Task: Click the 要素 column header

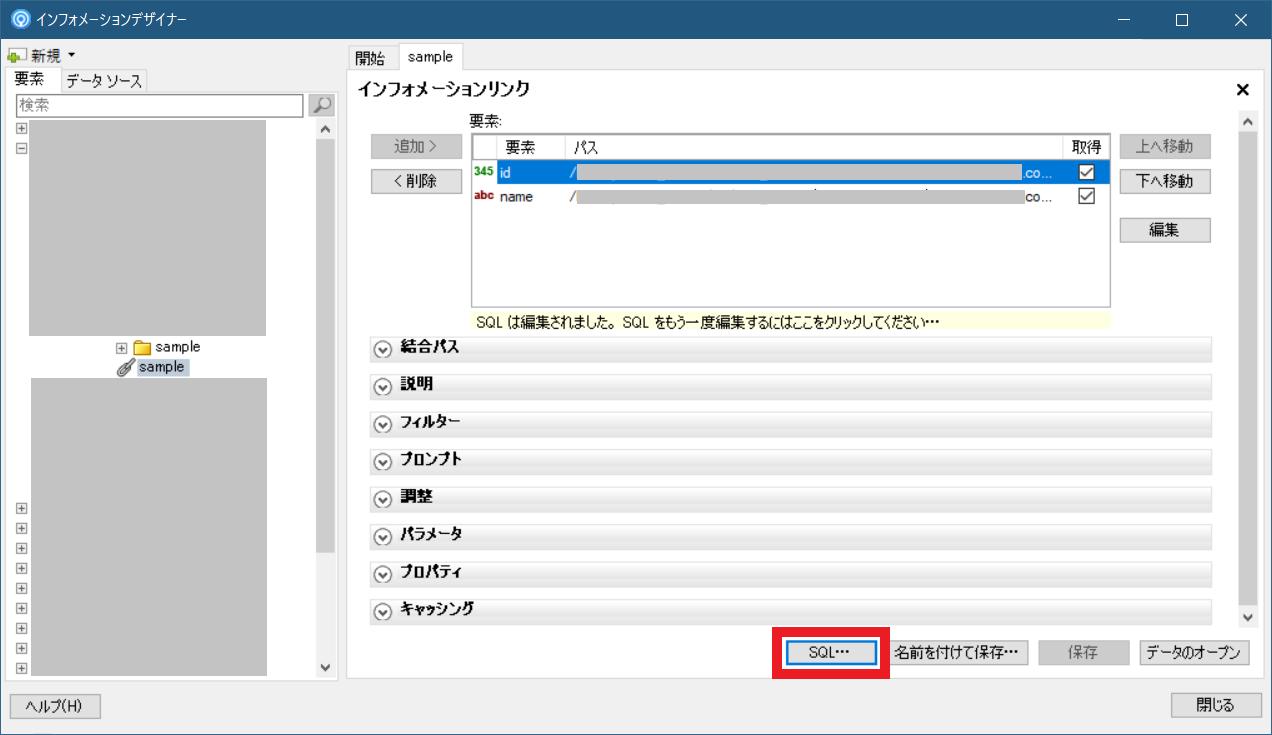Action: tap(531, 147)
